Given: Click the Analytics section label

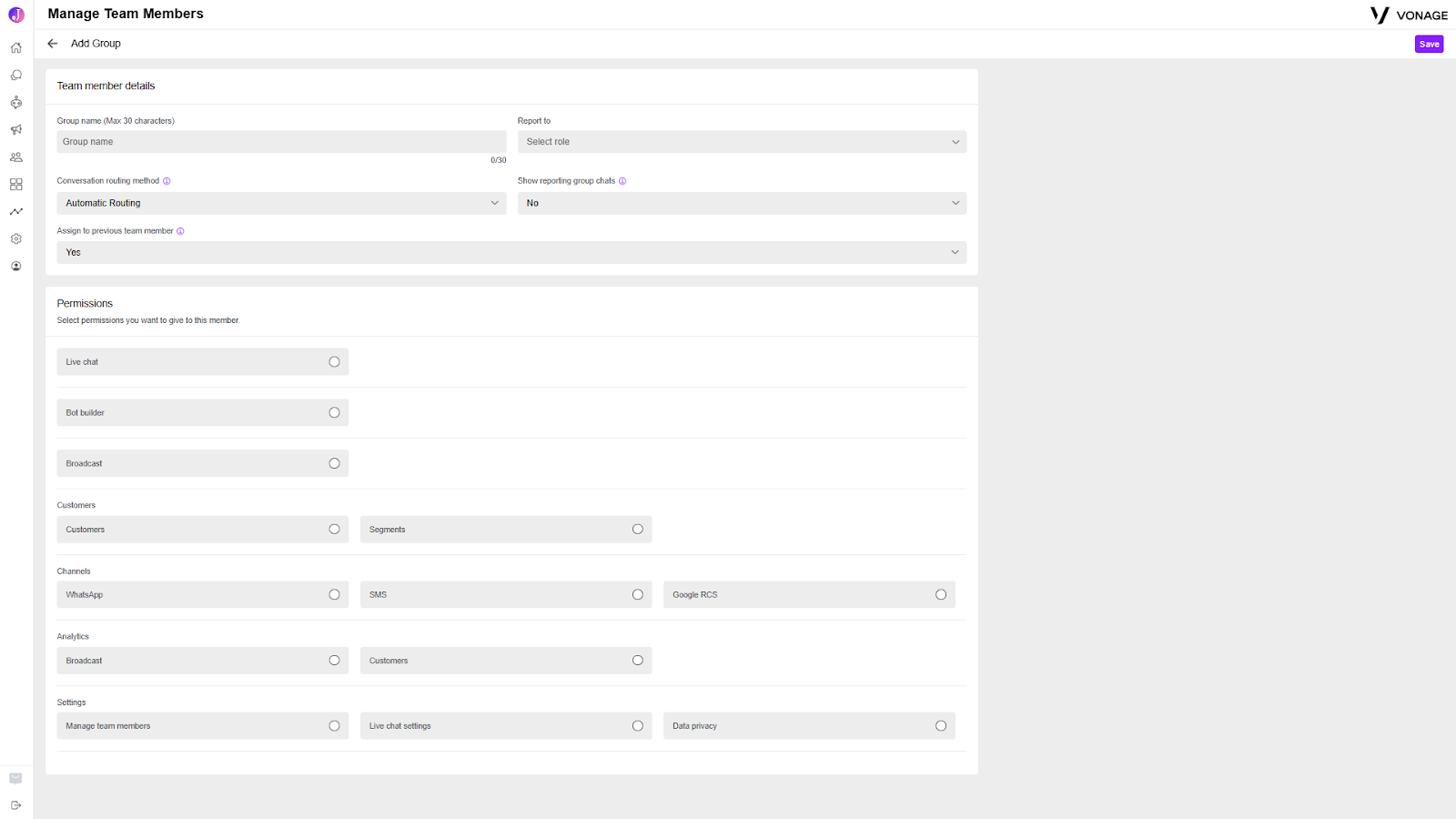Looking at the screenshot, I should [x=73, y=637].
